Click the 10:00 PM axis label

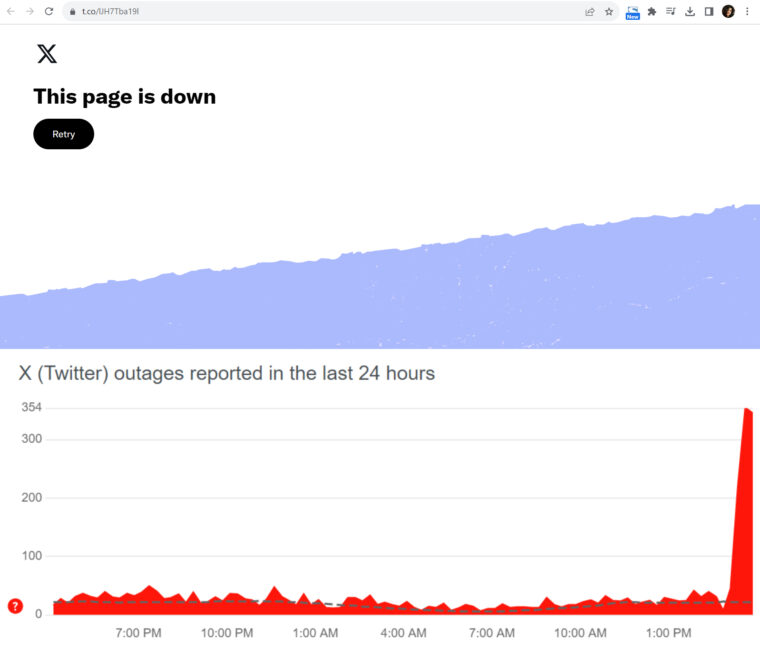(227, 632)
